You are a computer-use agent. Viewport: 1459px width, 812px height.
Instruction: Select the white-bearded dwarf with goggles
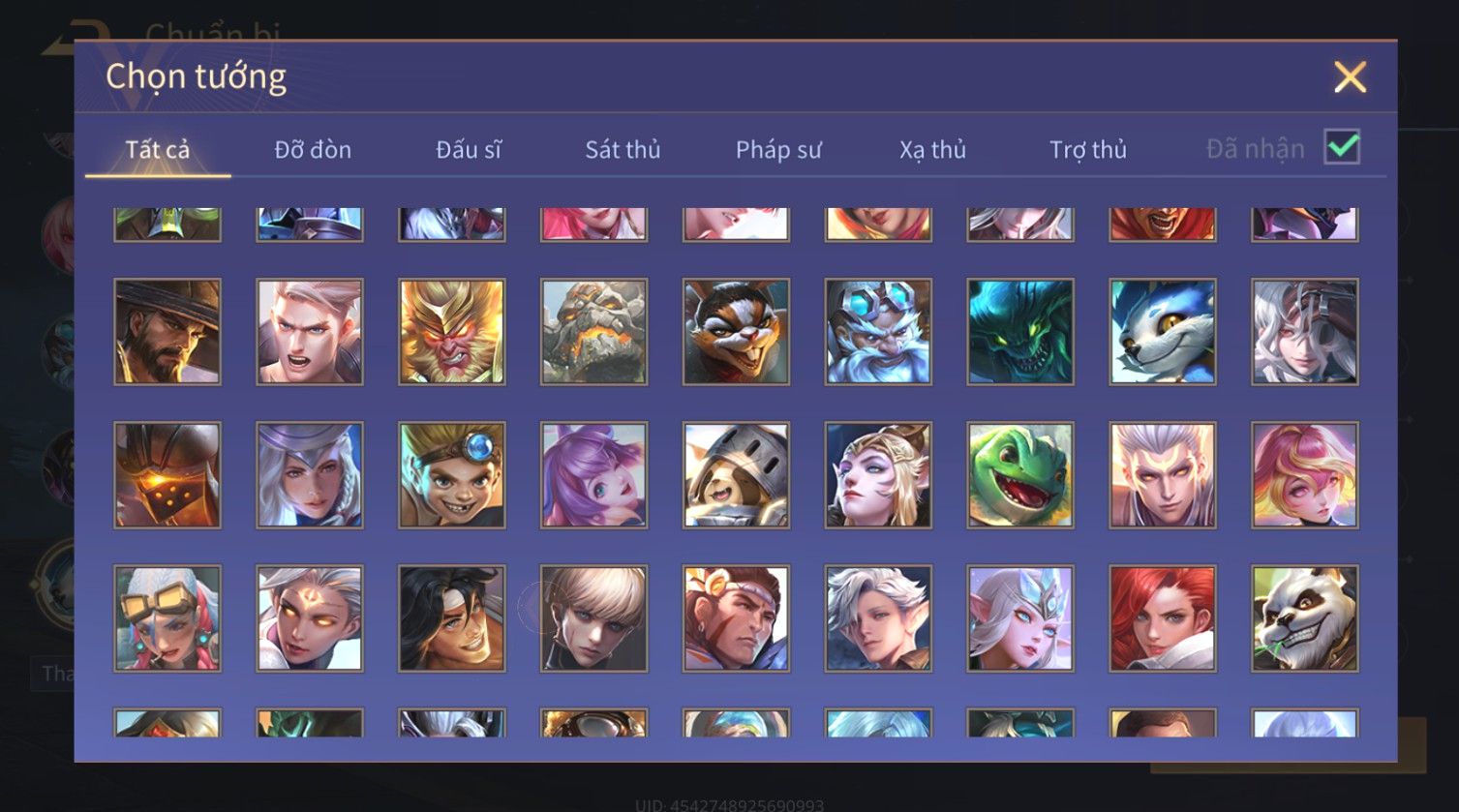click(x=878, y=332)
